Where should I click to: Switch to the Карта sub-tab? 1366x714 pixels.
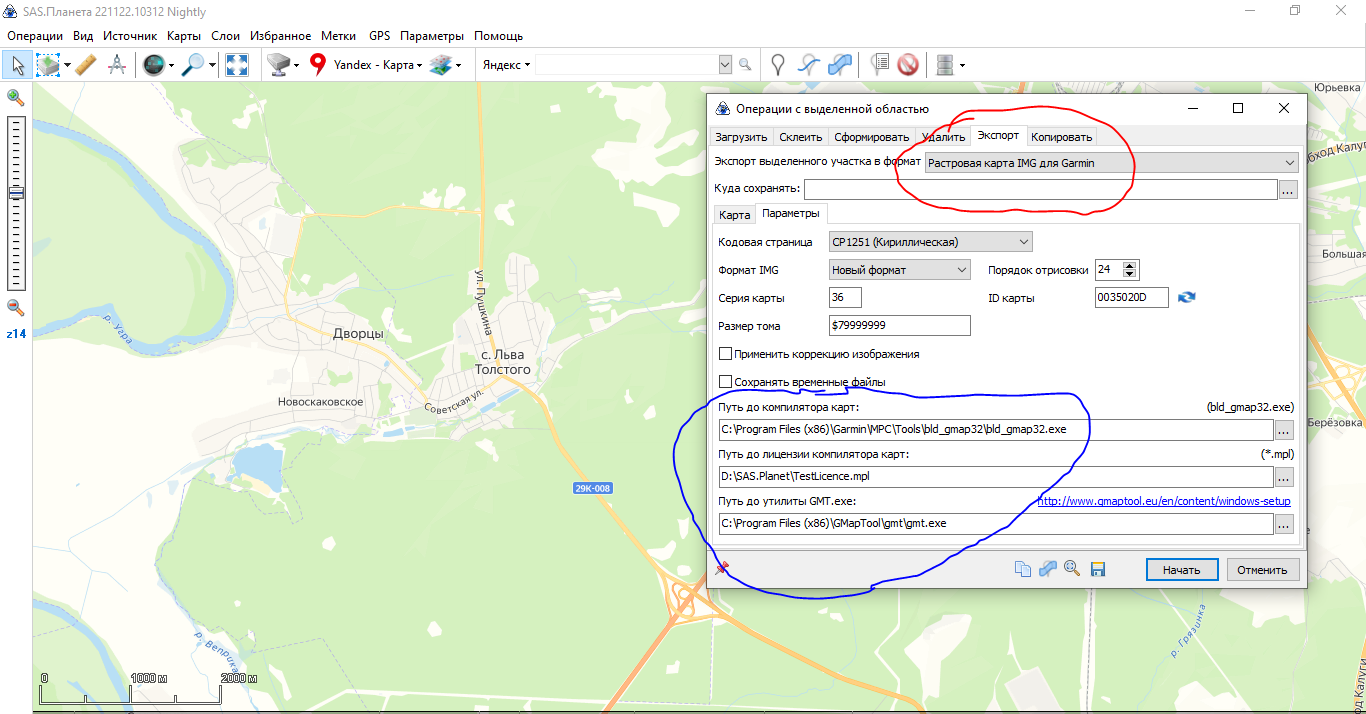pyautogui.click(x=734, y=215)
